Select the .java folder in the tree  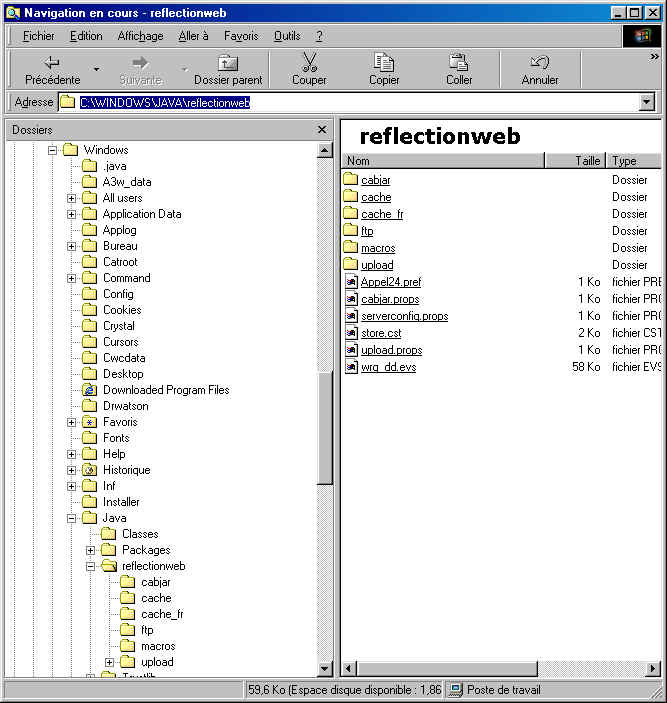(x=114, y=166)
